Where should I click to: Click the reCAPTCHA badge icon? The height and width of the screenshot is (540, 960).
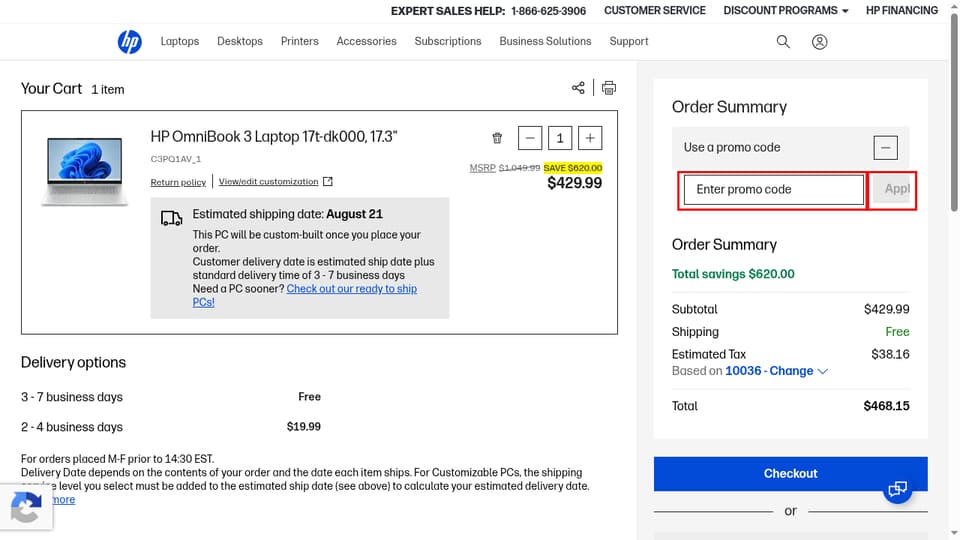click(26, 508)
